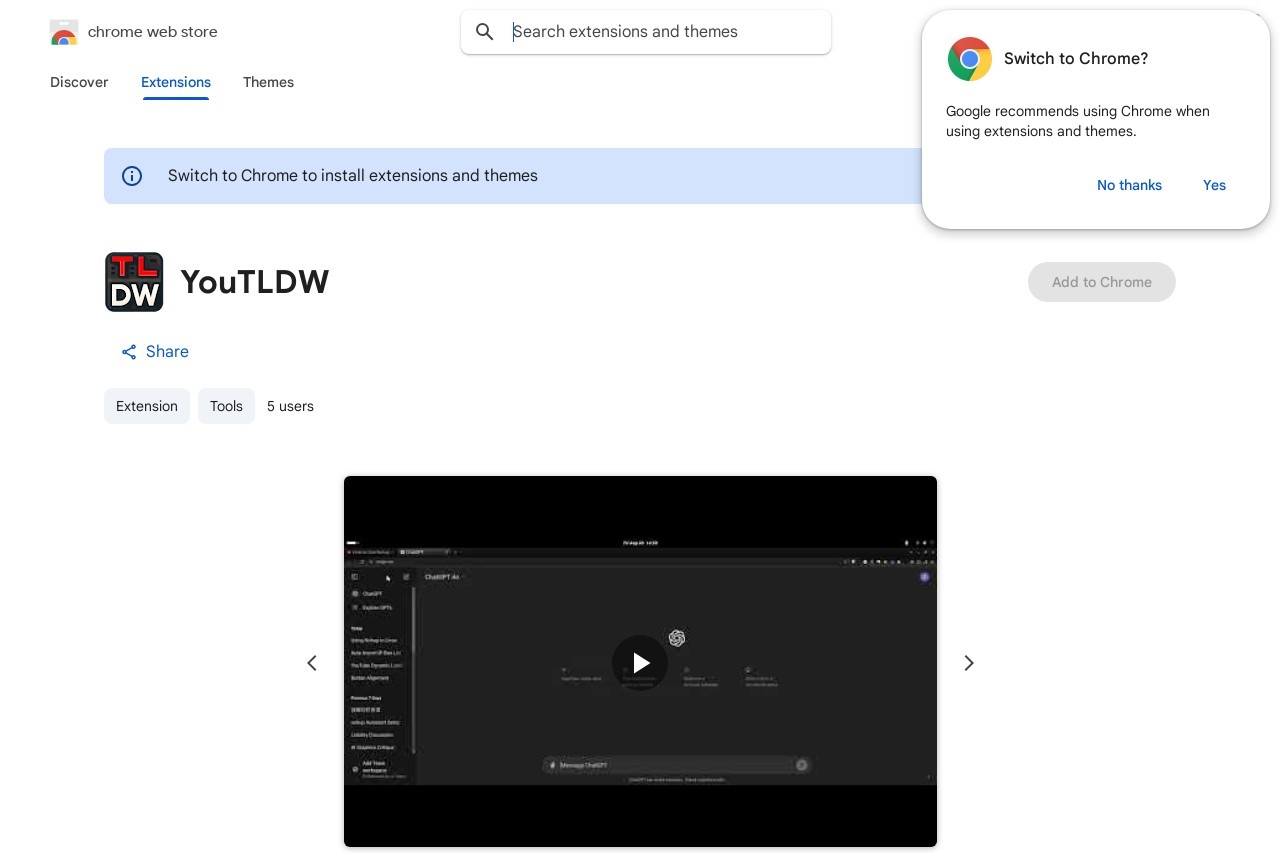Decline with No thanks
1280x853 pixels.
click(x=1129, y=185)
